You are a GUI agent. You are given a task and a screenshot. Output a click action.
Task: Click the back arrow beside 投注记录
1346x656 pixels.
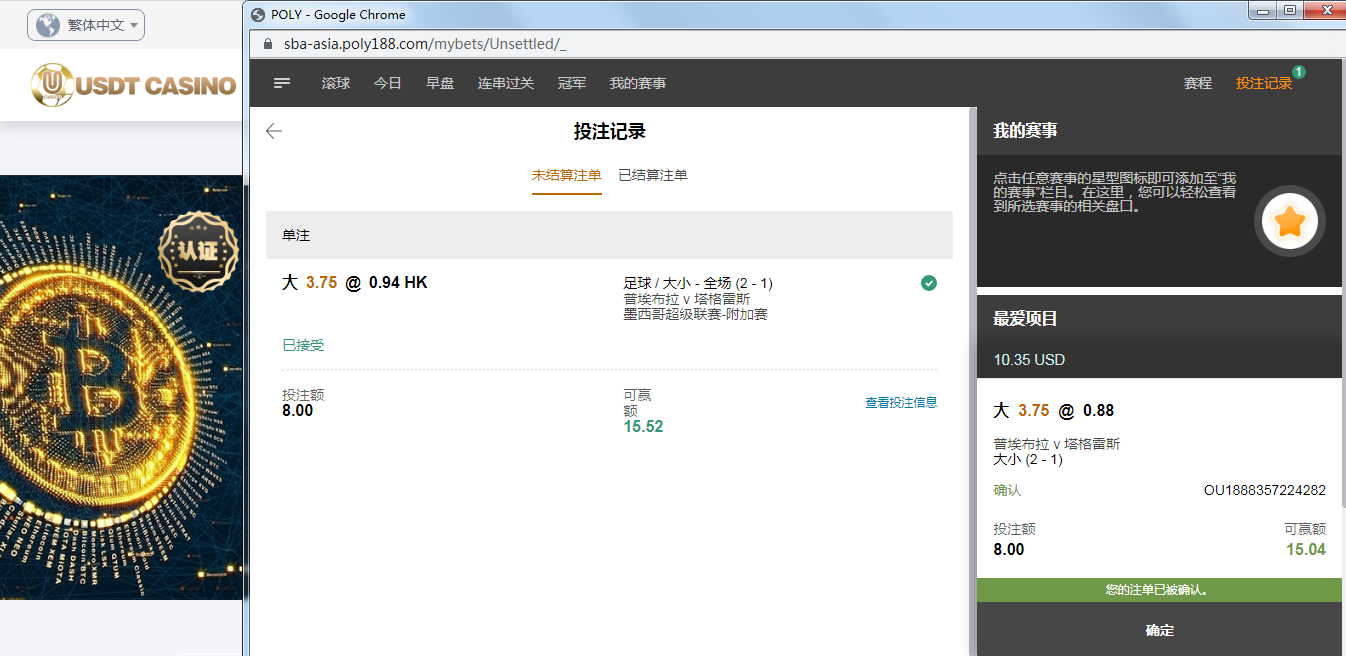pos(274,131)
